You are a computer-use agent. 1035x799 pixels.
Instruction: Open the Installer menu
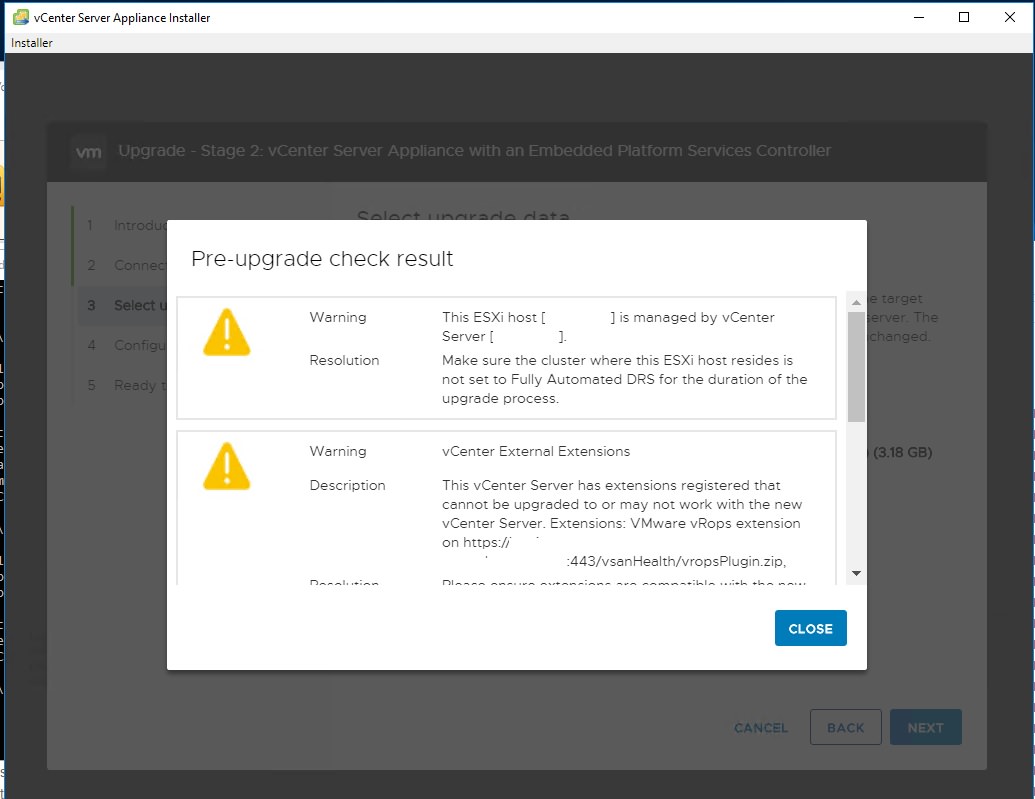coord(32,43)
